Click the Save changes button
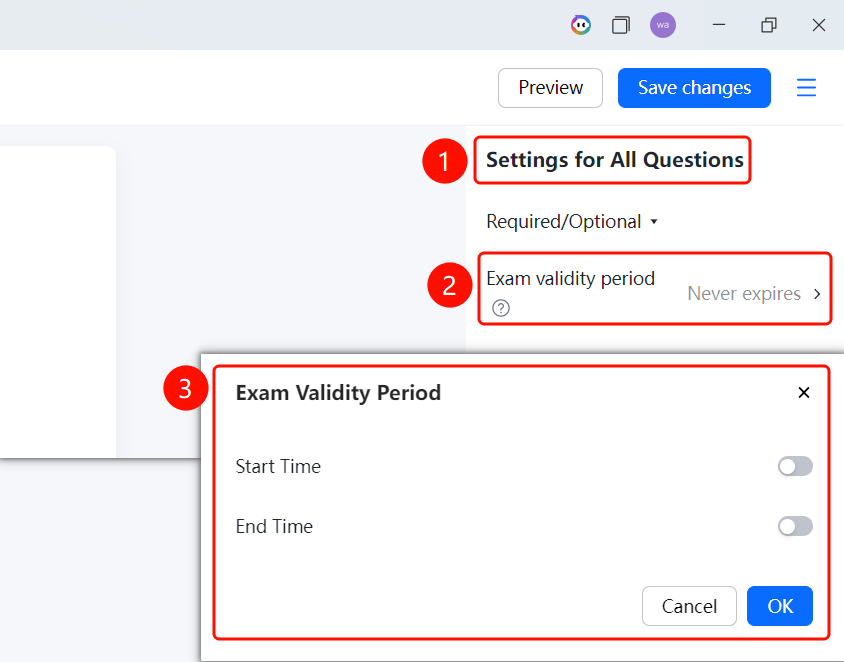This screenshot has width=844, height=662. point(694,88)
